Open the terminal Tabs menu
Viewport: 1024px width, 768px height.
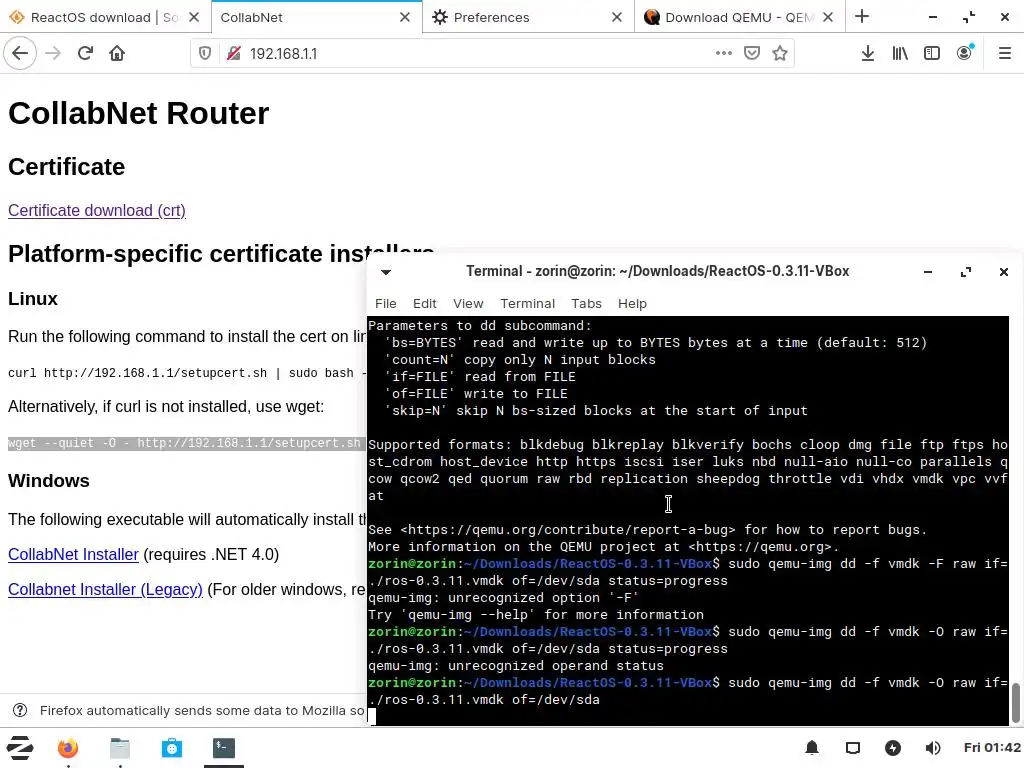pos(586,304)
